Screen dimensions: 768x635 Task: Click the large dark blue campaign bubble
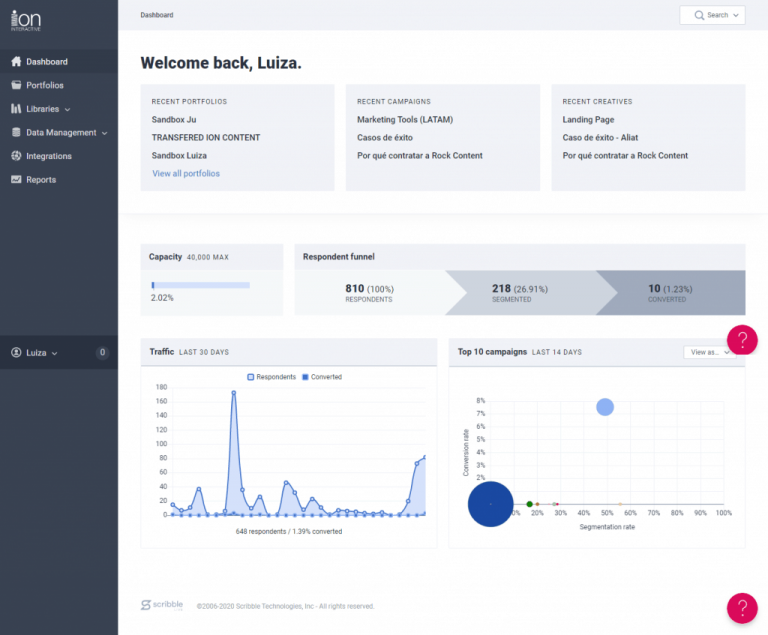point(490,505)
